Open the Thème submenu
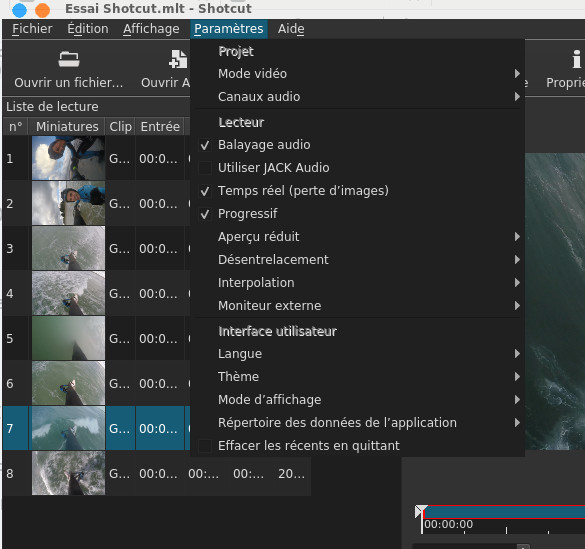Viewport: 585px width, 549px height. 357,377
